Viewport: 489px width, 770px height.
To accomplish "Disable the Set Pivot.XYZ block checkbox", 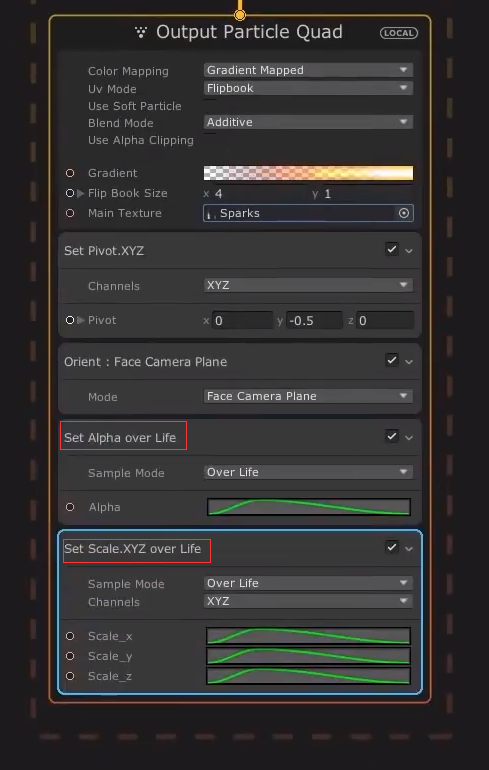I will (392, 249).
